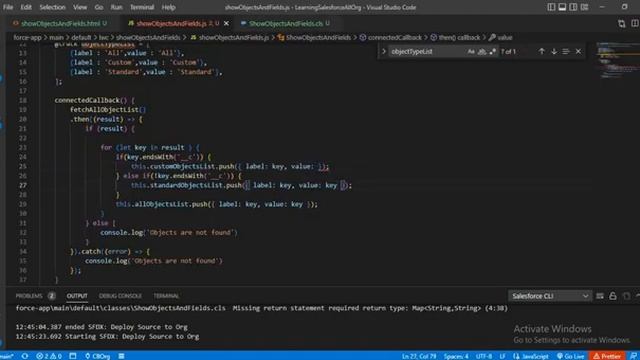Open the Help menu

coord(168,7)
